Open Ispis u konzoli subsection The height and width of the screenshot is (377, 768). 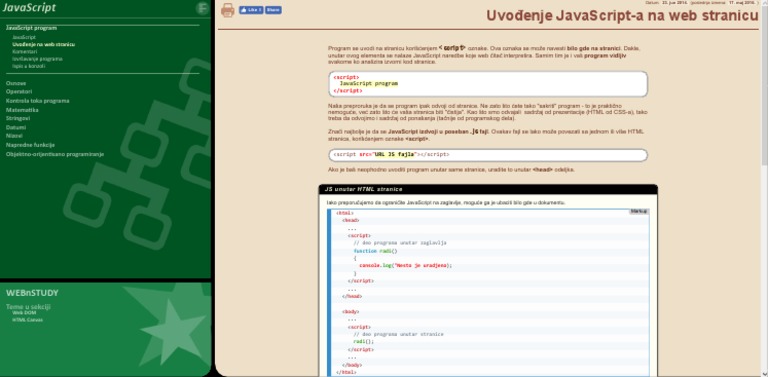[28, 66]
